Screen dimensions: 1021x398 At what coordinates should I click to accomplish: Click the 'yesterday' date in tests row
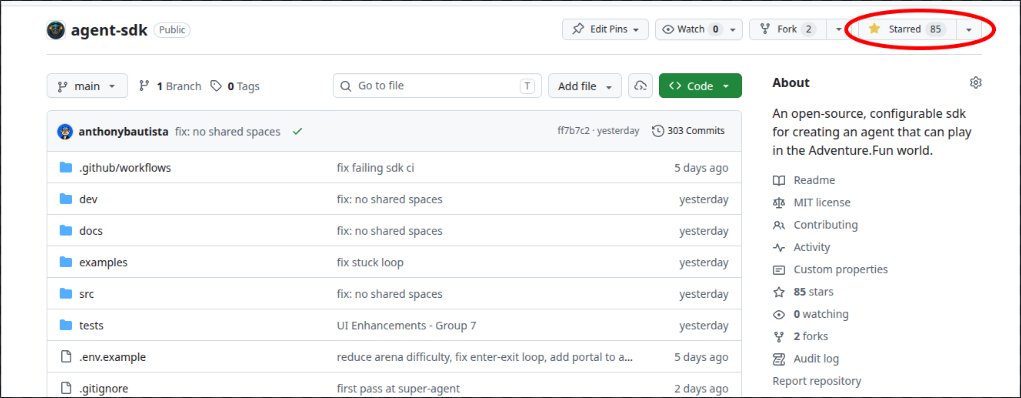point(704,326)
